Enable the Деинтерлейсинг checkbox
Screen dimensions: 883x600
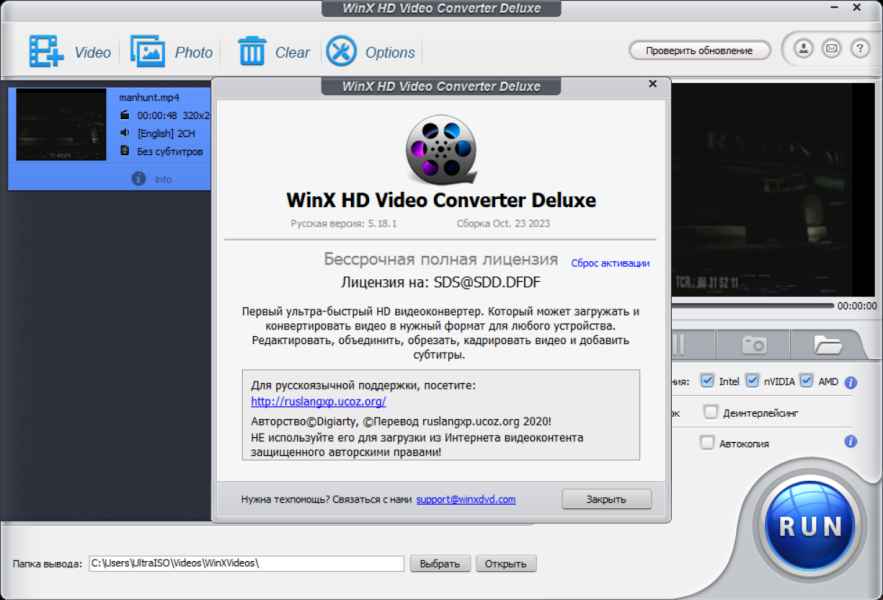(x=711, y=412)
